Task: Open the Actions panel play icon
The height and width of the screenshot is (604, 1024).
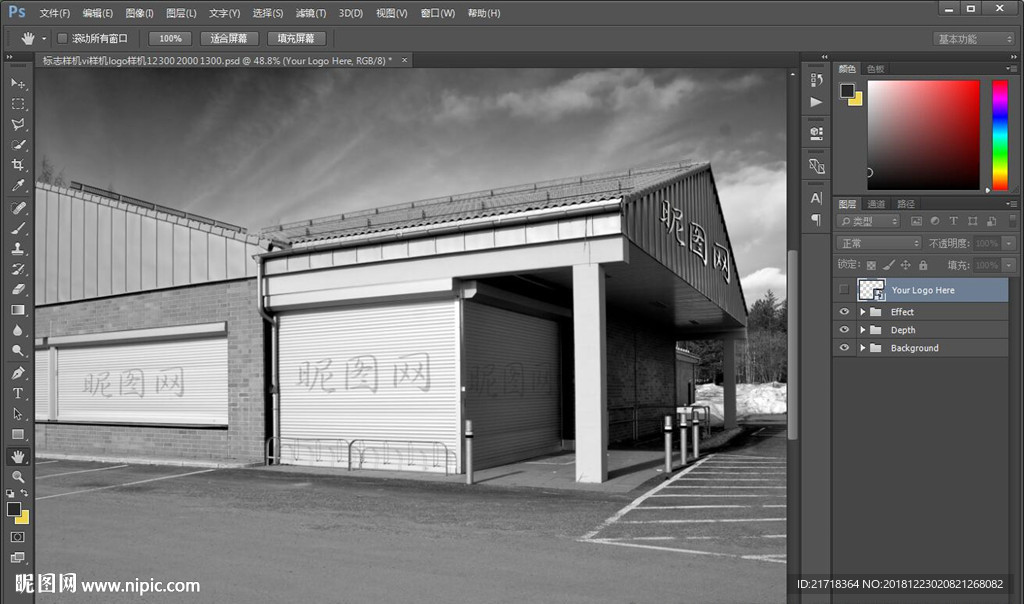Action: point(816,102)
